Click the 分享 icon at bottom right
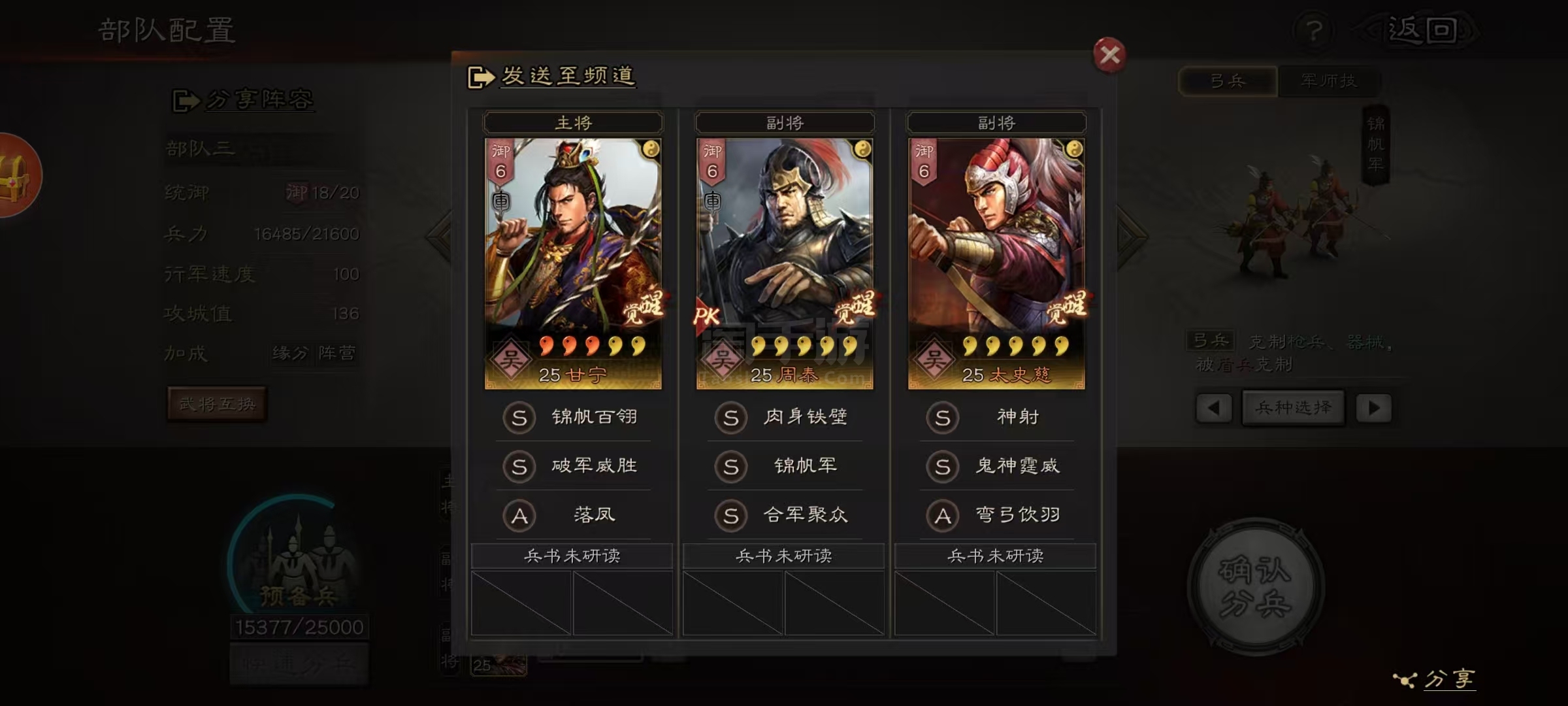The width and height of the screenshot is (1568, 706). click(1406, 680)
